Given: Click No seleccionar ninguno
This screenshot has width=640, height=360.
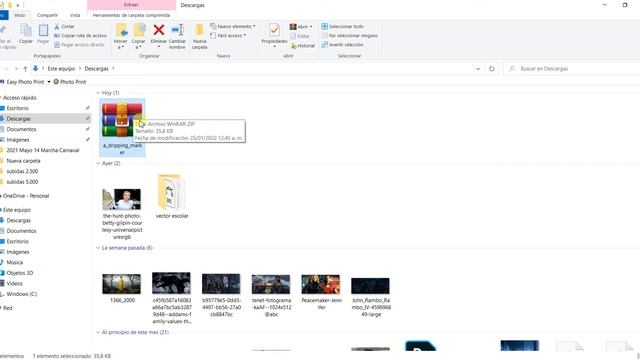Looking at the screenshot, I should pyautogui.click(x=349, y=36).
